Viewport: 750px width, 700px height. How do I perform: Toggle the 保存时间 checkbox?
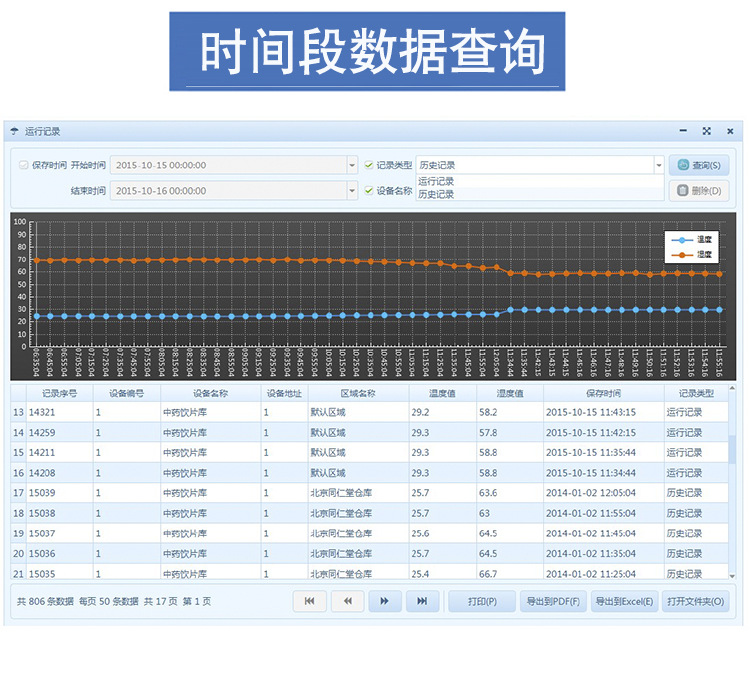(24, 165)
